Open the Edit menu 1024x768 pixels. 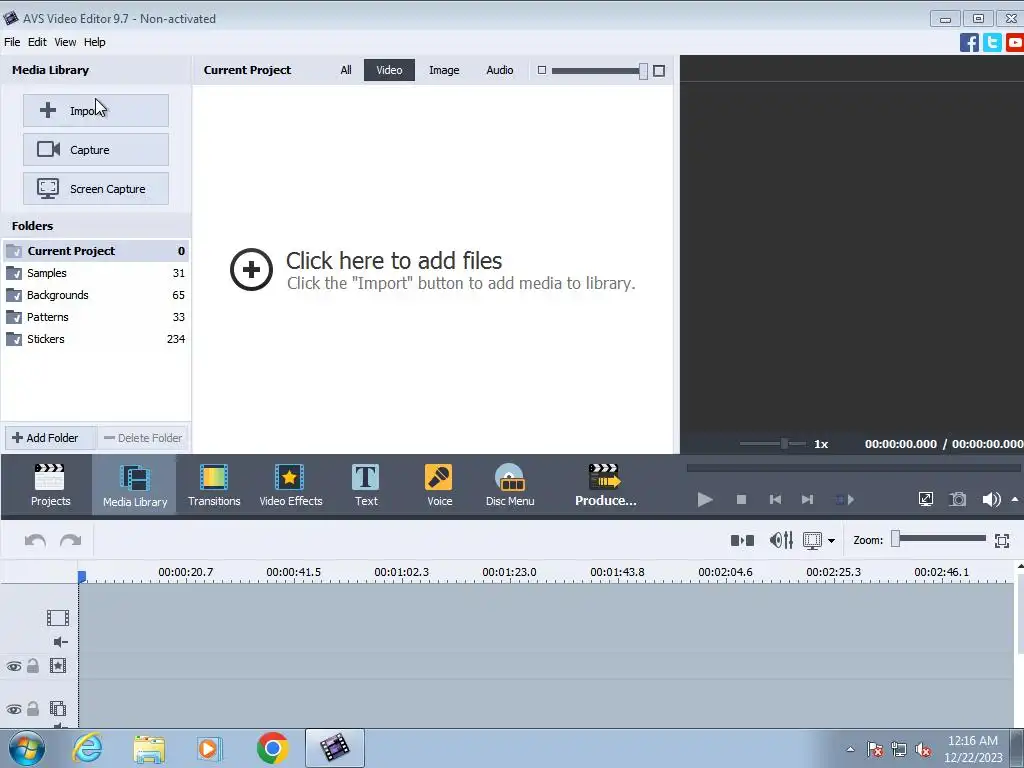point(37,42)
